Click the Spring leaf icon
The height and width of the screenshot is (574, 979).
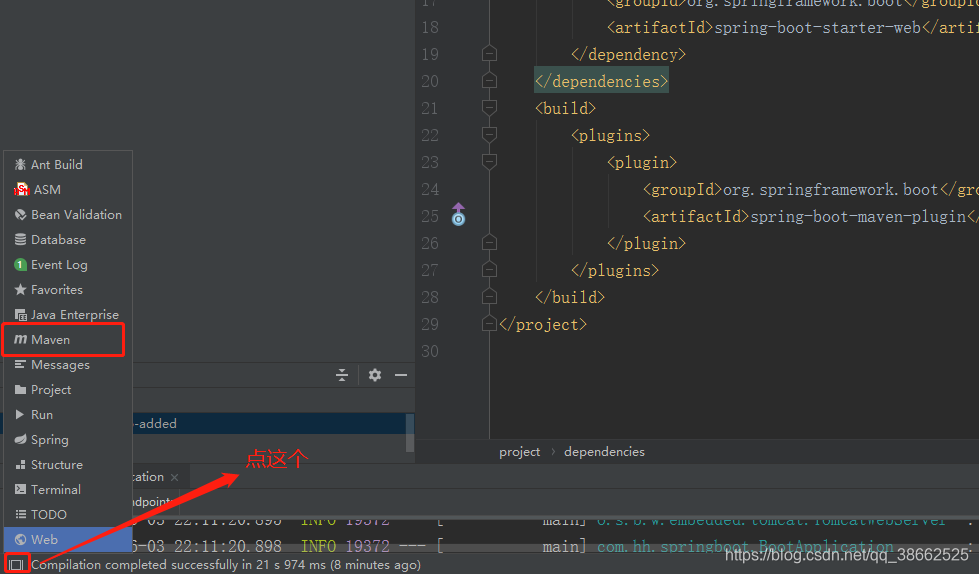[20, 439]
